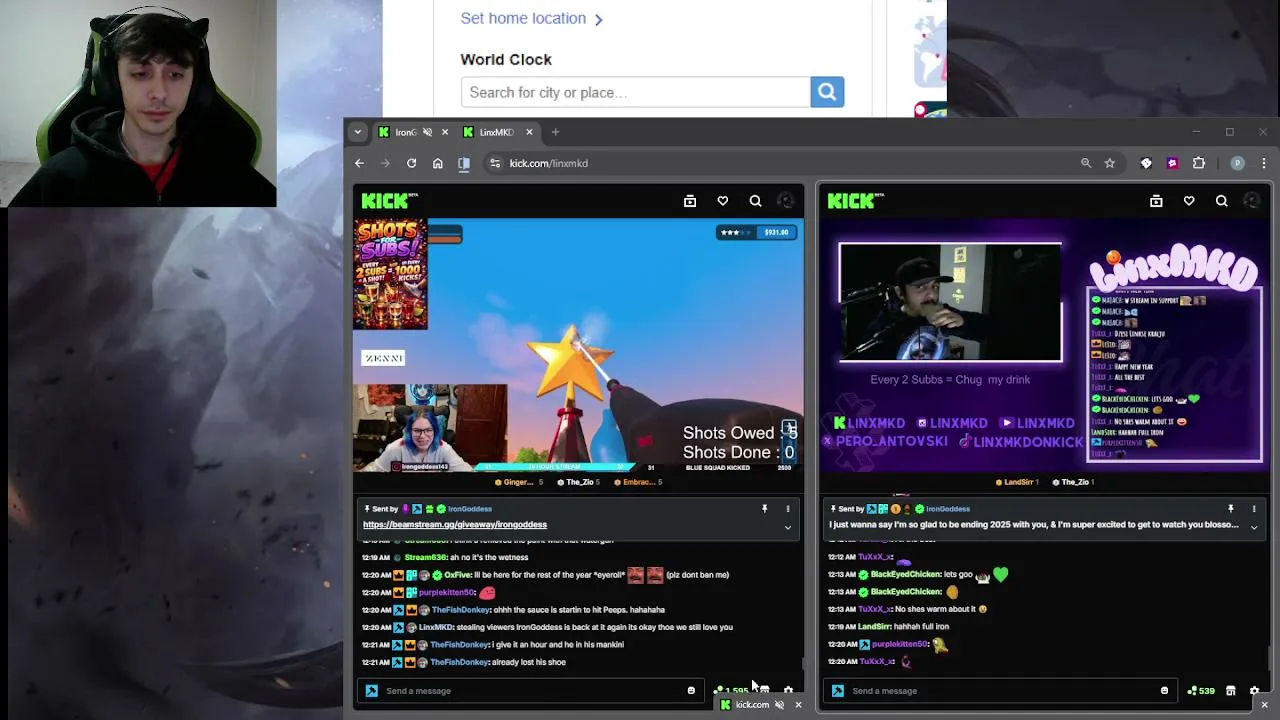Open user avatar in right pane header
The width and height of the screenshot is (1280, 720).
(1252, 201)
